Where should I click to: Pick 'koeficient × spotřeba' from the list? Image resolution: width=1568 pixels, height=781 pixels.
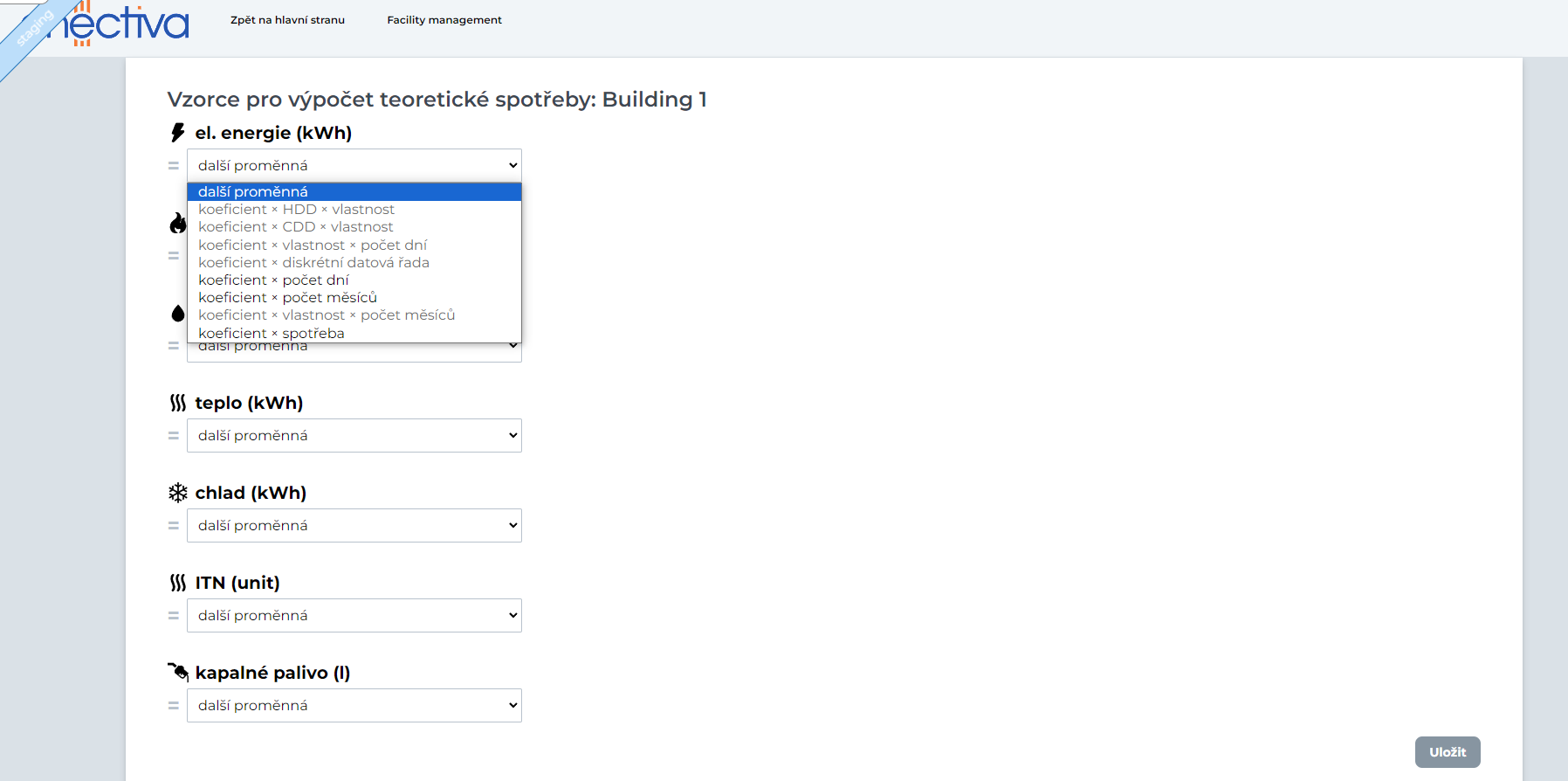[x=271, y=334]
